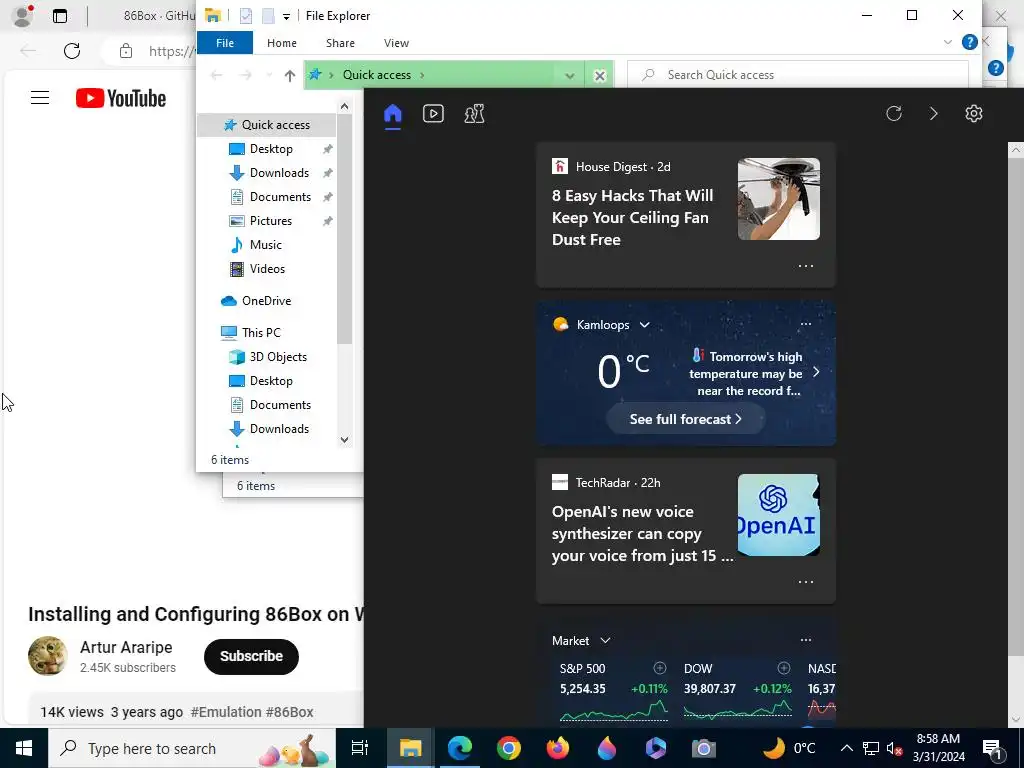Open 3D Objects under This PC
Image resolution: width=1024 pixels, height=768 pixels.
point(278,357)
